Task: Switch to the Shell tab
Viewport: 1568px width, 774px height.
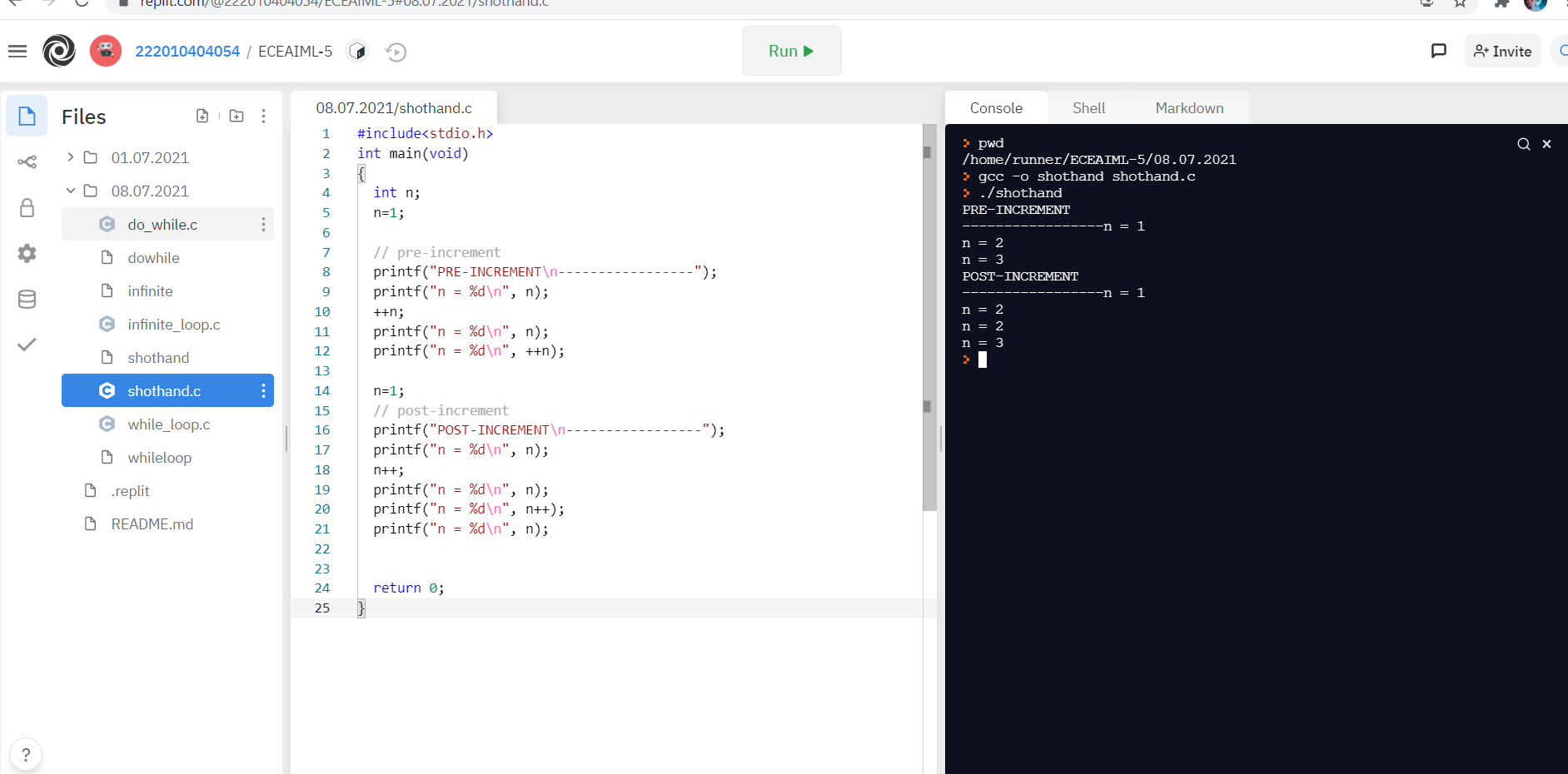Action: [x=1088, y=107]
